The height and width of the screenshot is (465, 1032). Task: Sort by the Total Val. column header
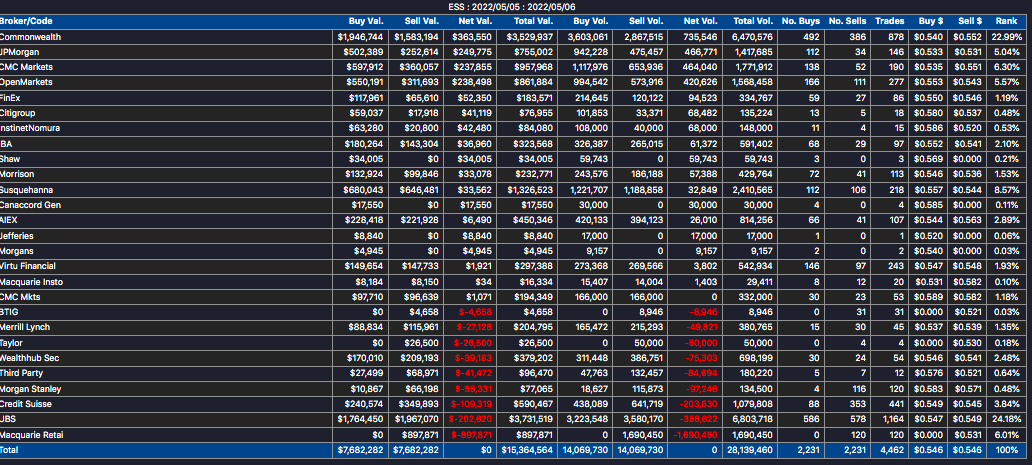532,21
